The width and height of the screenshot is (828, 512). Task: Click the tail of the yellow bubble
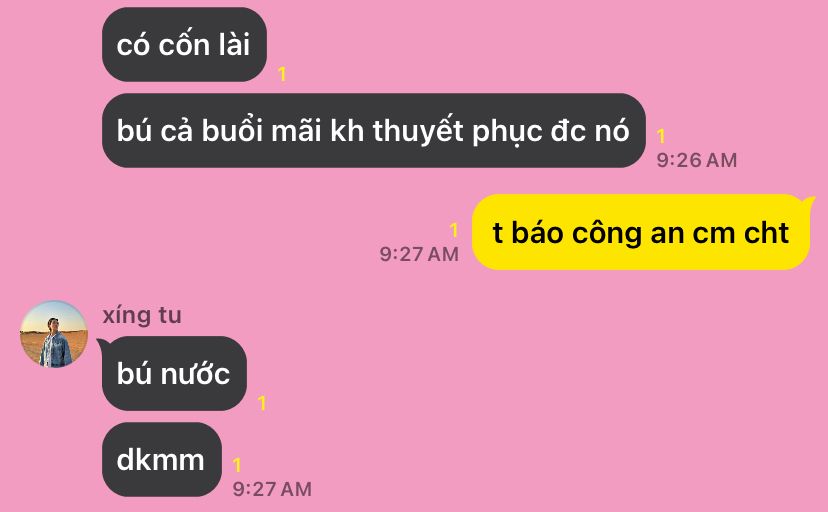click(808, 201)
